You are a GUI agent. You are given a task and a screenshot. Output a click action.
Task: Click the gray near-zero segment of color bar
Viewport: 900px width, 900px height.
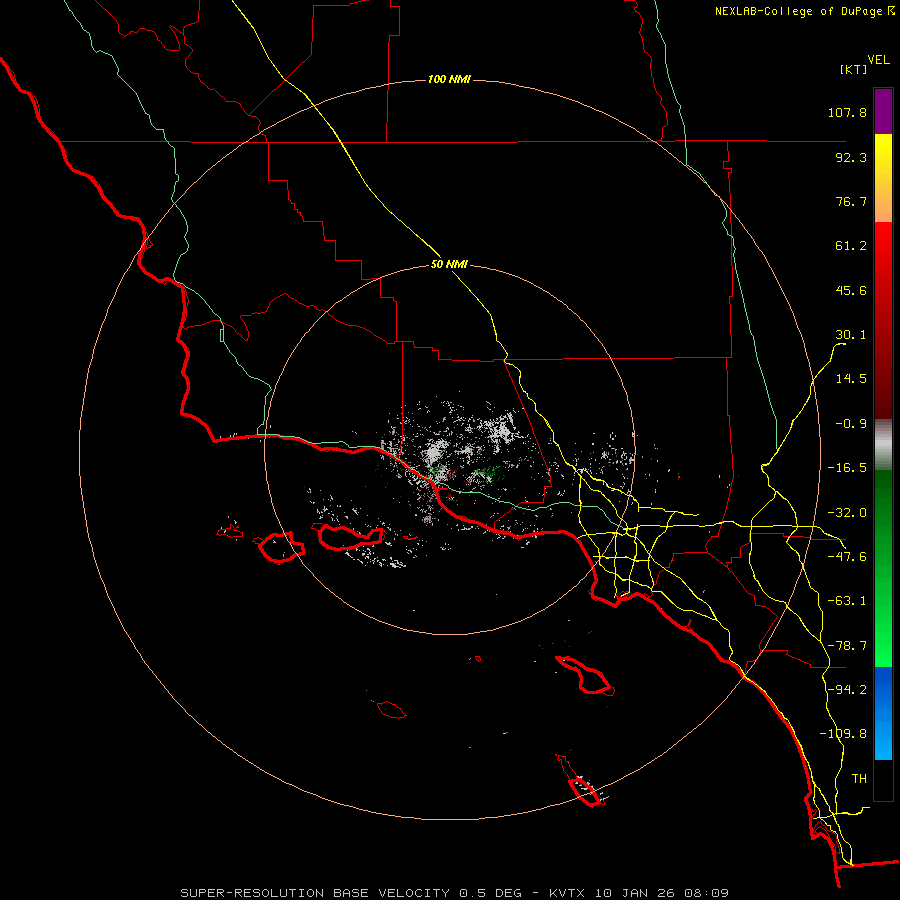[x=883, y=445]
